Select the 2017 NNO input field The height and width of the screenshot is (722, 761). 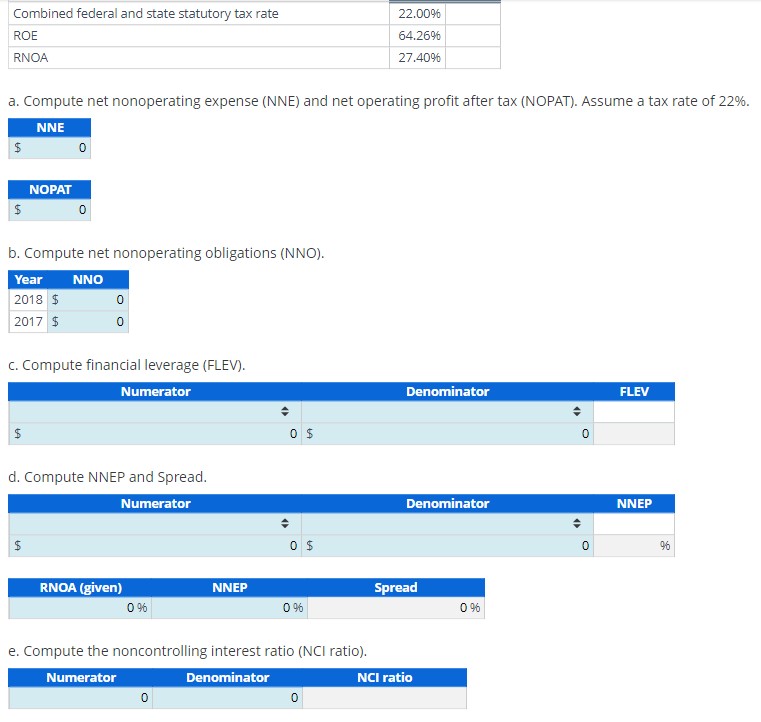(88, 322)
